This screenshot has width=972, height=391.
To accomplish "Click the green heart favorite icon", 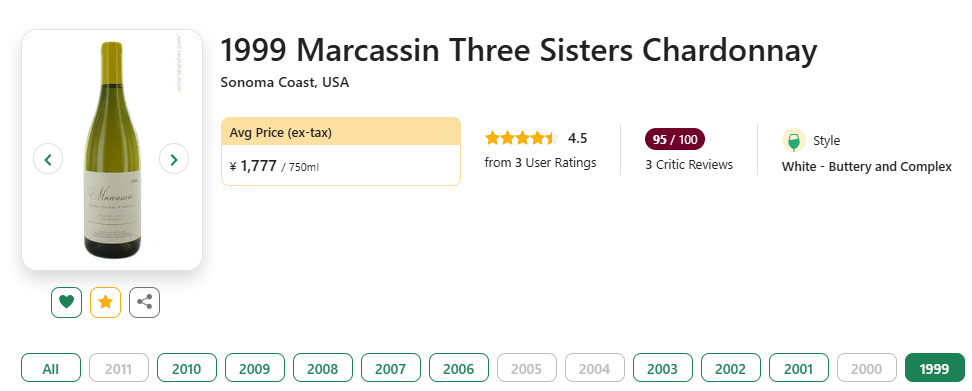I will tap(66, 302).
